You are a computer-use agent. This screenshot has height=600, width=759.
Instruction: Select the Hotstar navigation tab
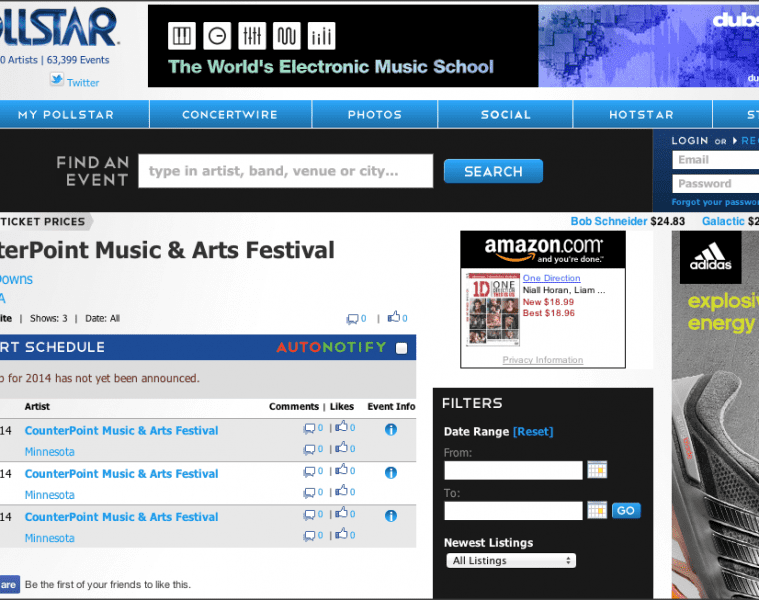[641, 114]
